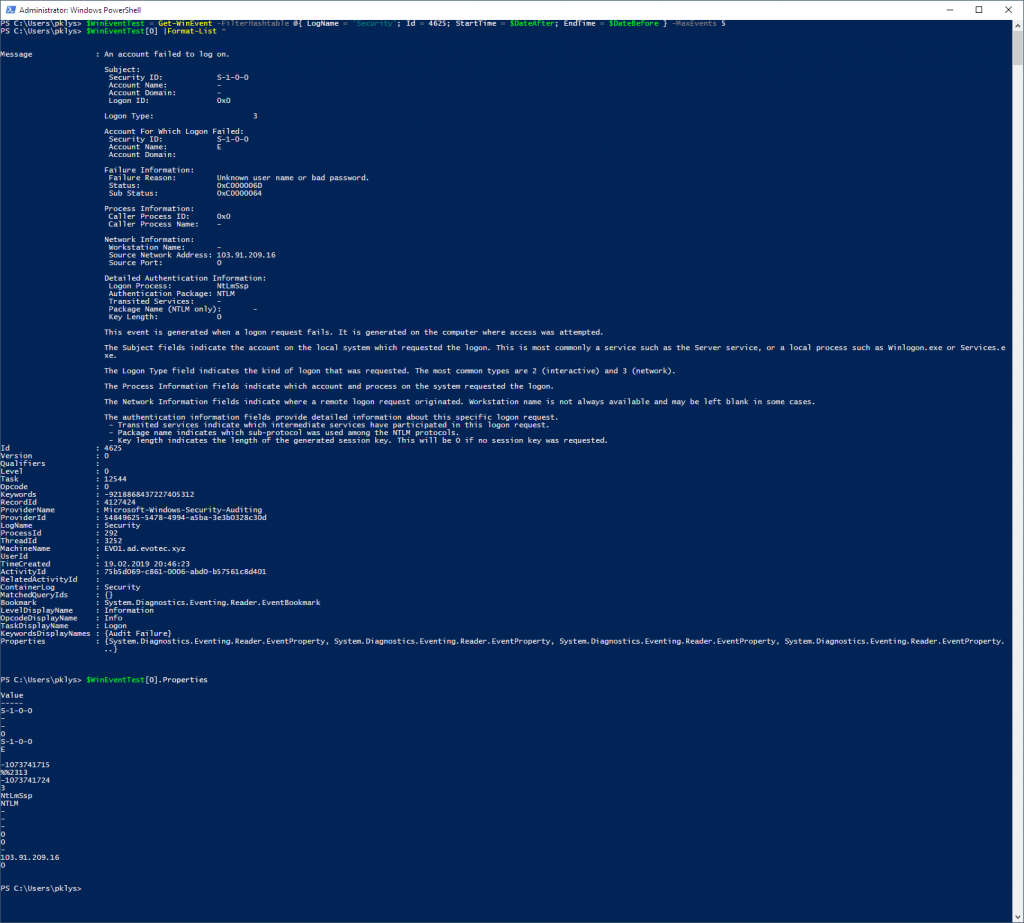Click the Id value 4625
Screen dimensions: 1024x923
pos(111,447)
